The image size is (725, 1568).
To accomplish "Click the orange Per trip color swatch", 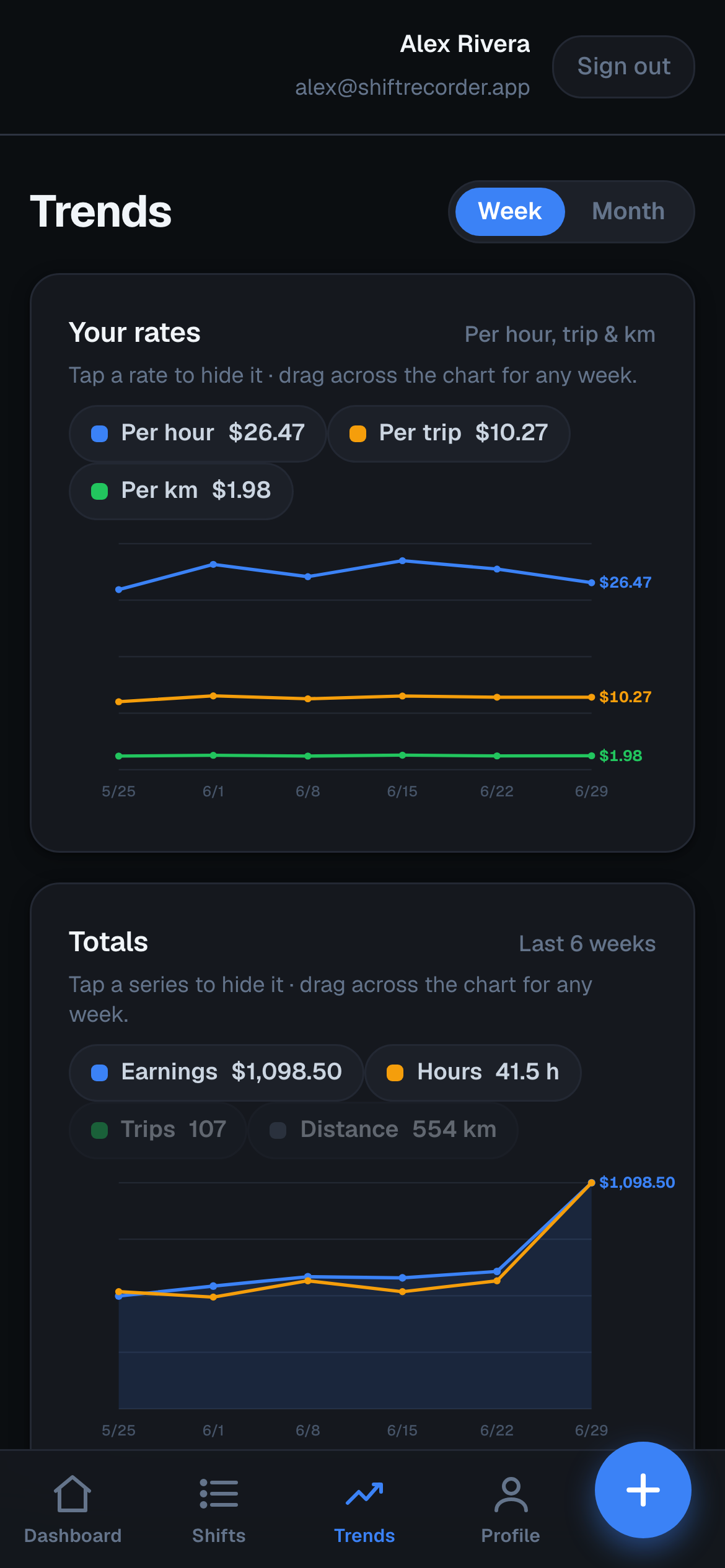I will point(358,433).
